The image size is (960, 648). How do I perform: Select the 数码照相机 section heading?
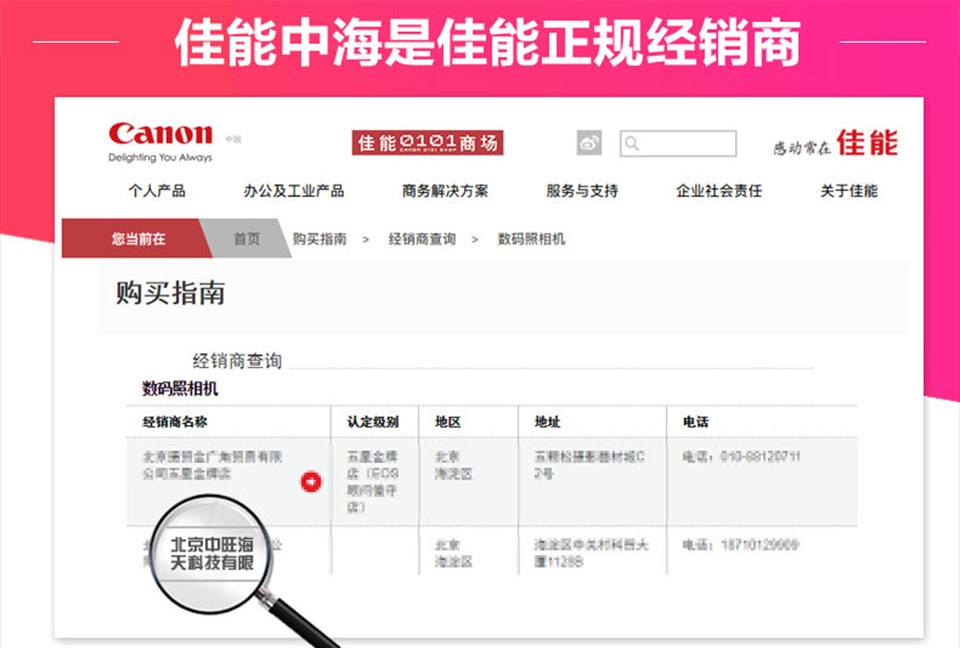180,389
